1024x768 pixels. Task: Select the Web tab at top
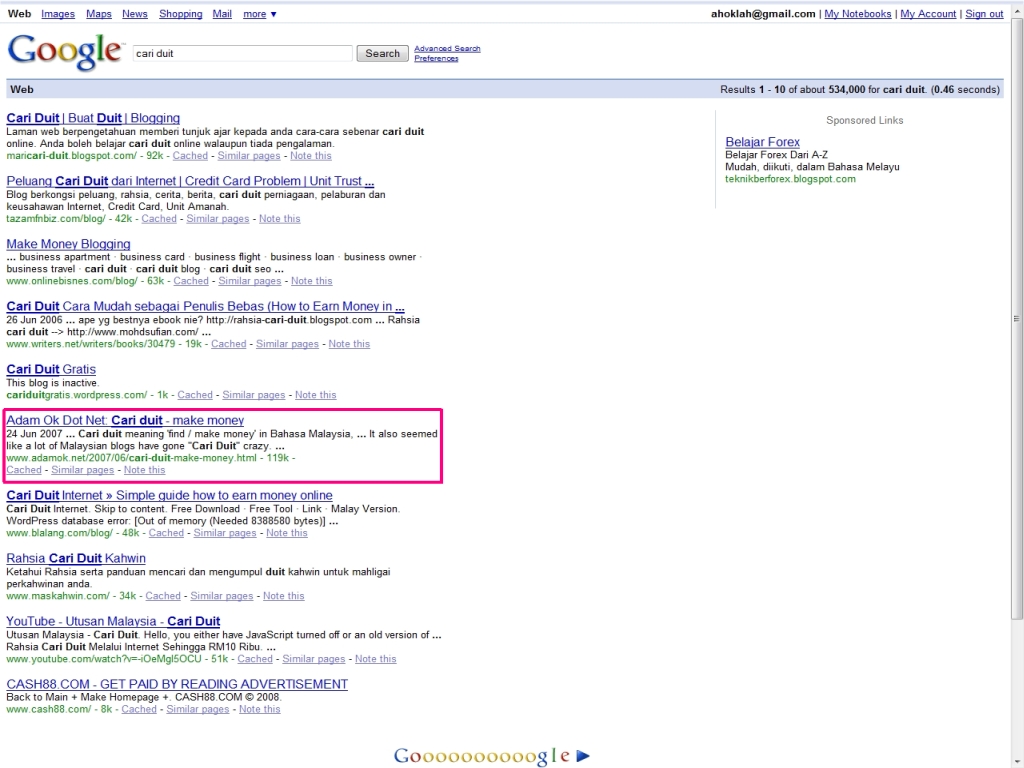19,14
